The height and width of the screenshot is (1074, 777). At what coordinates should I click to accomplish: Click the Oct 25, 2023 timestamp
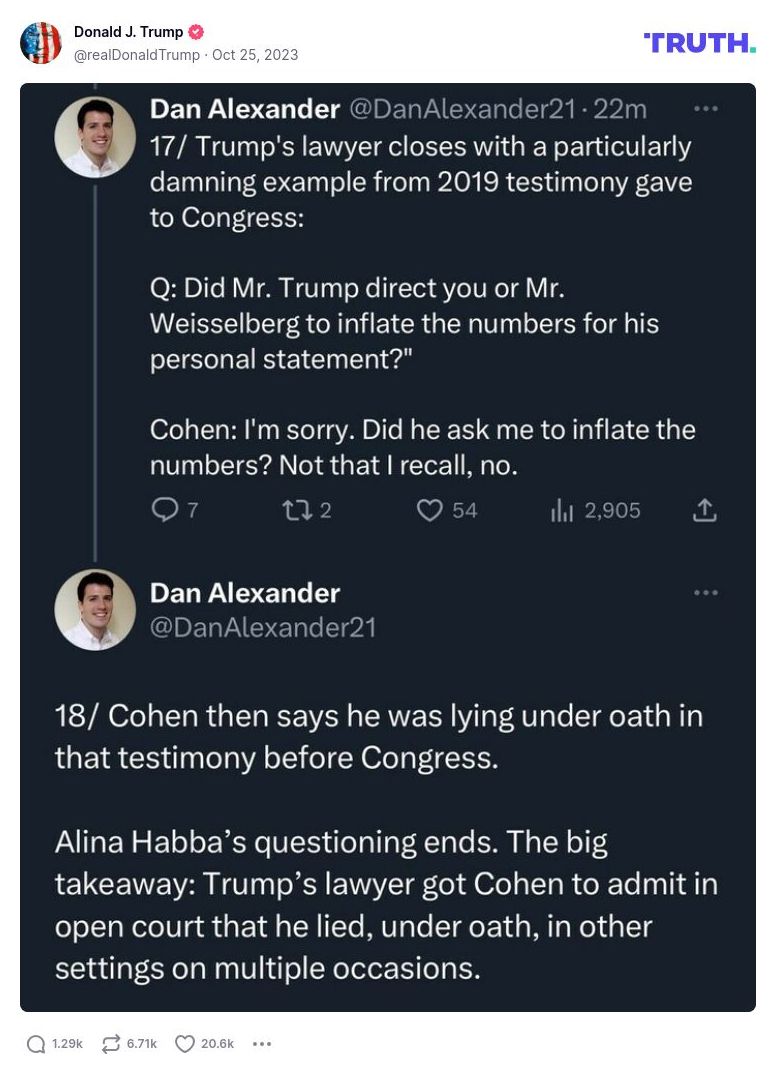pyautogui.click(x=255, y=55)
